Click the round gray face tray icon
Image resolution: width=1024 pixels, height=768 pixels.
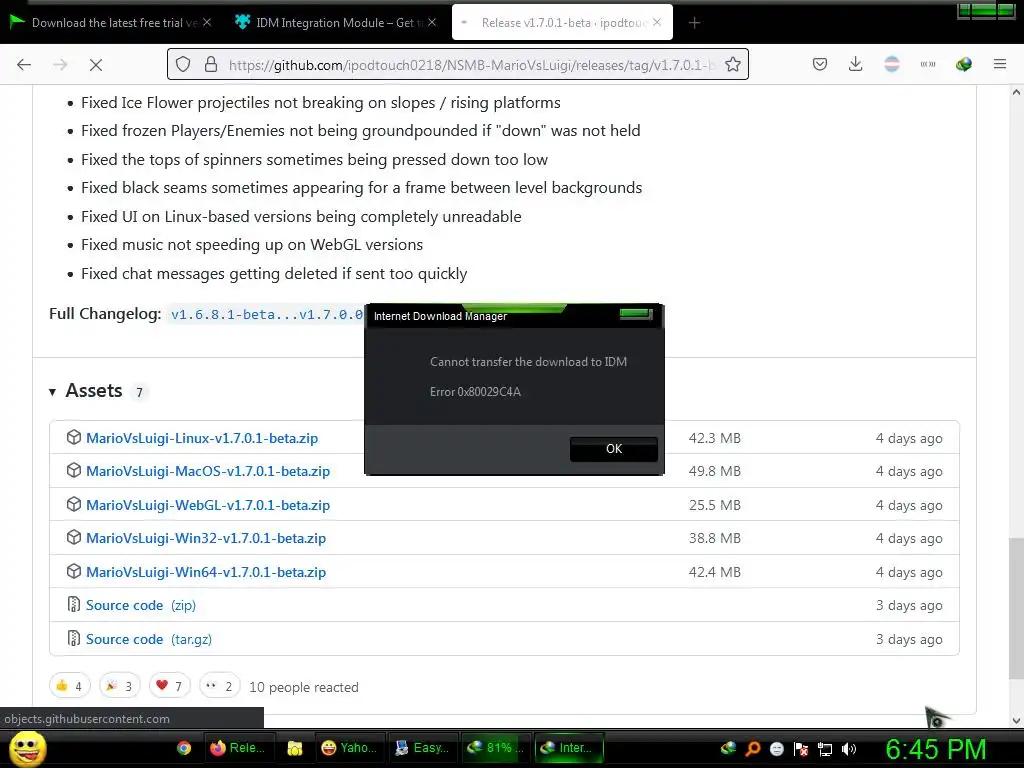(776, 749)
